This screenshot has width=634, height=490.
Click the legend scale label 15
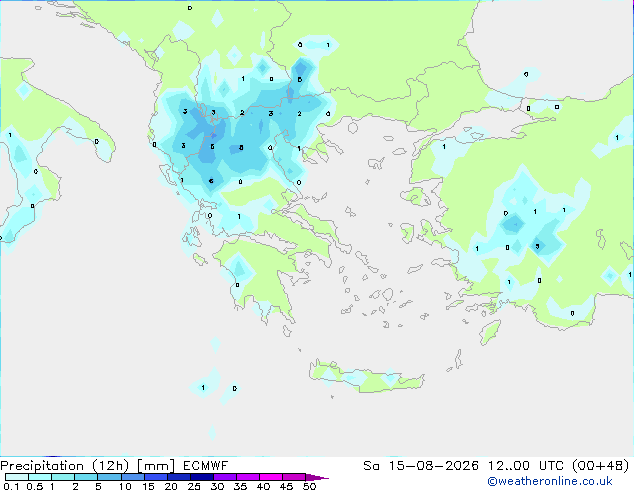148,486
